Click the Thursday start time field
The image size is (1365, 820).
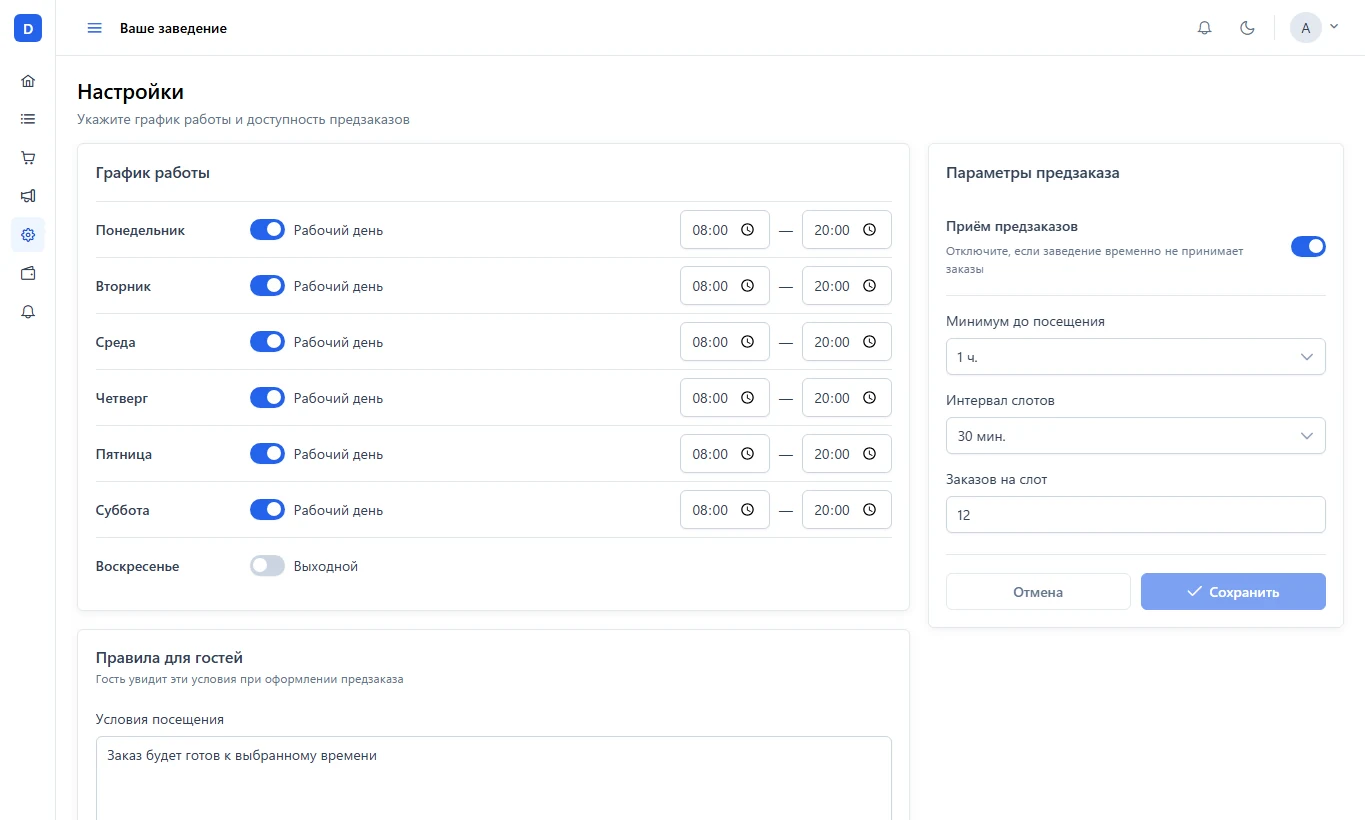coord(725,398)
